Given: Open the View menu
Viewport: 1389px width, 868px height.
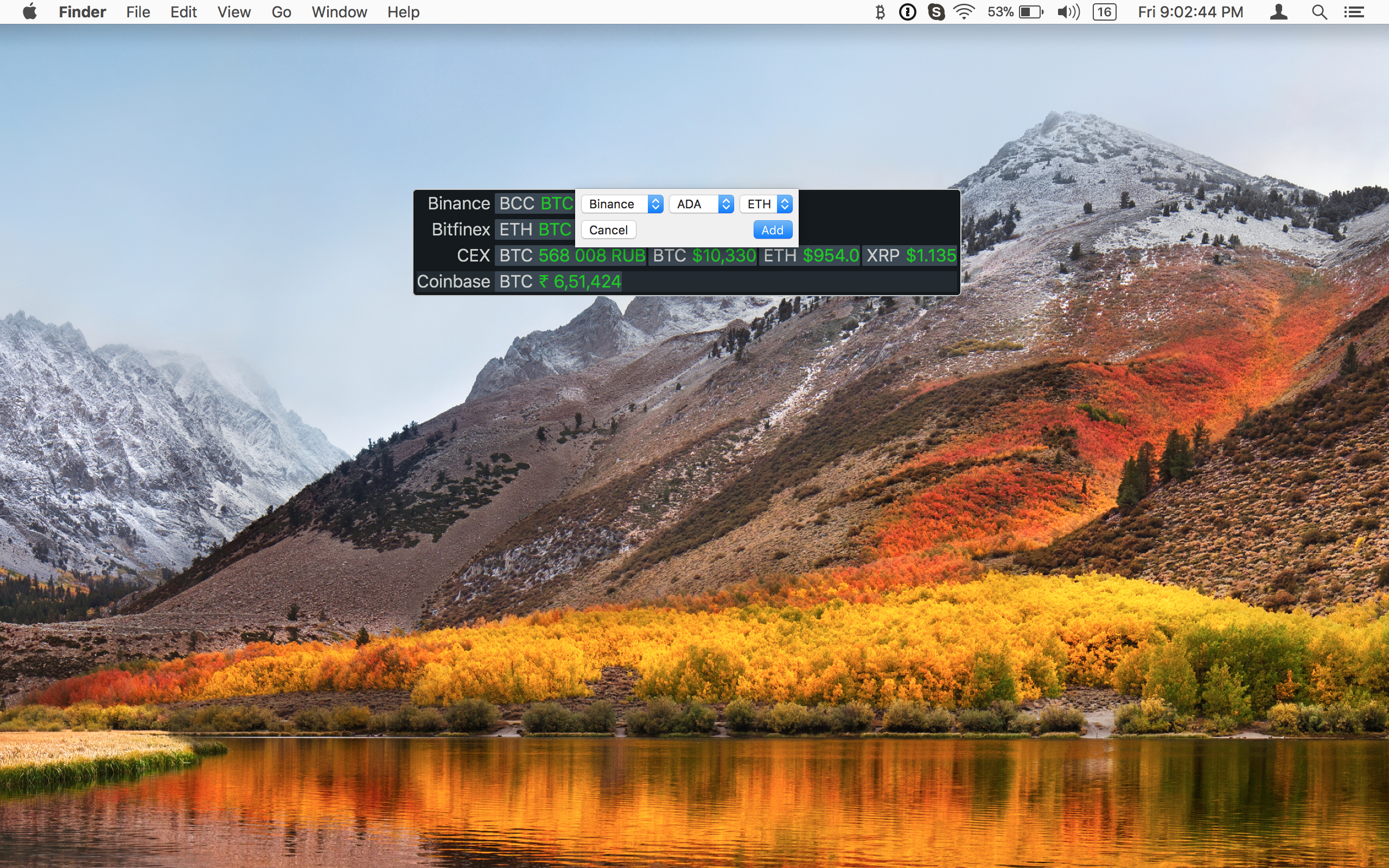Looking at the screenshot, I should point(234,12).
